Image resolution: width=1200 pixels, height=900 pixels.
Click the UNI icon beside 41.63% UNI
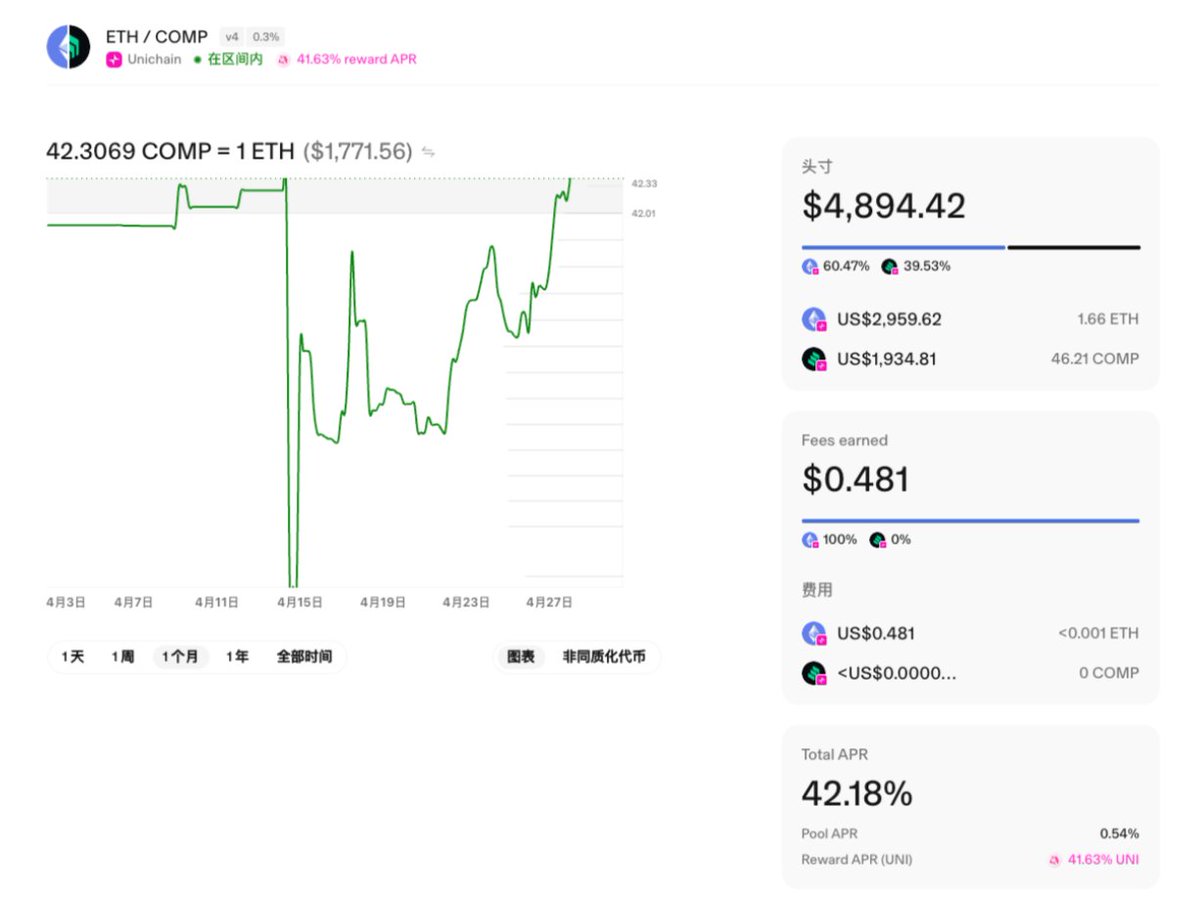pyautogui.click(x=1055, y=860)
